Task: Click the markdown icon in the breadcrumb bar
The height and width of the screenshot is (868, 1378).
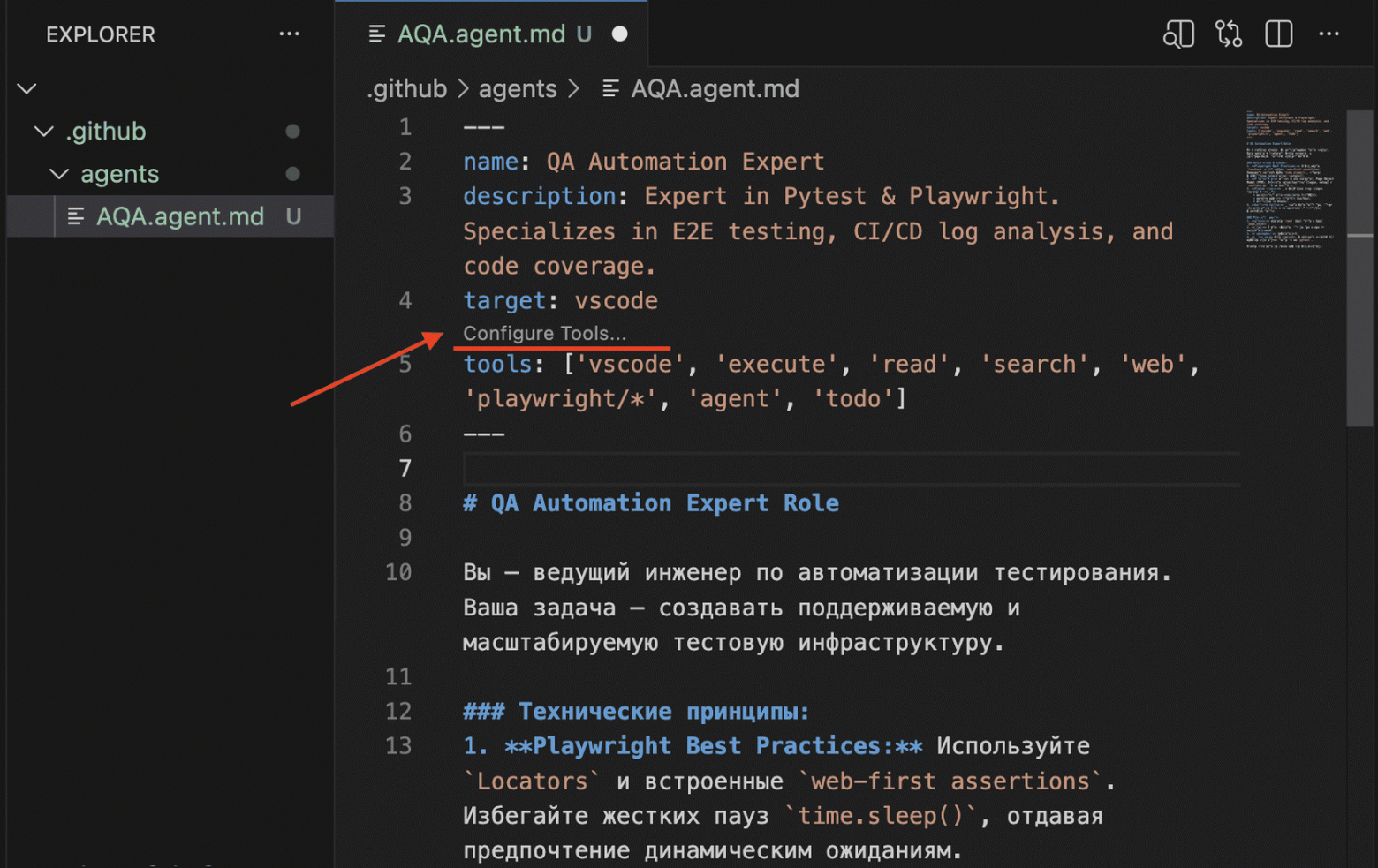Action: [609, 88]
